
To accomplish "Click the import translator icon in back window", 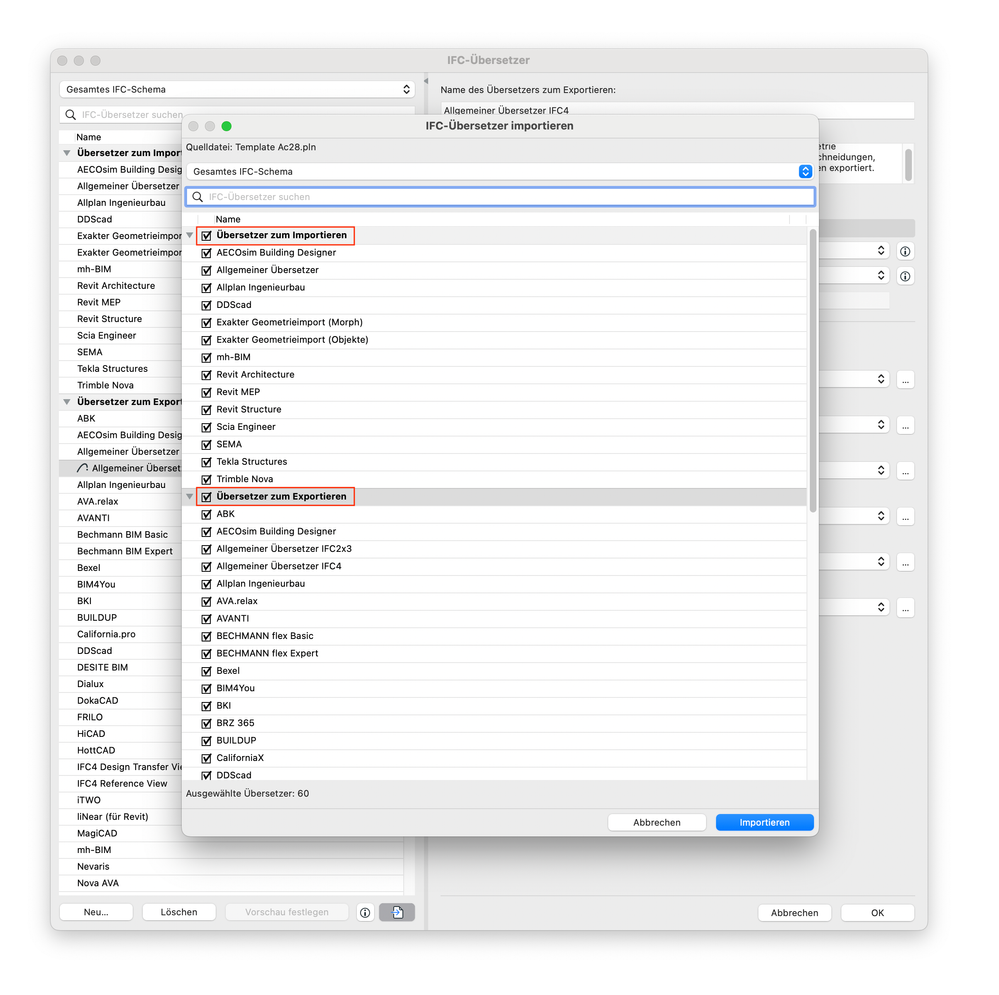I will tap(396, 912).
